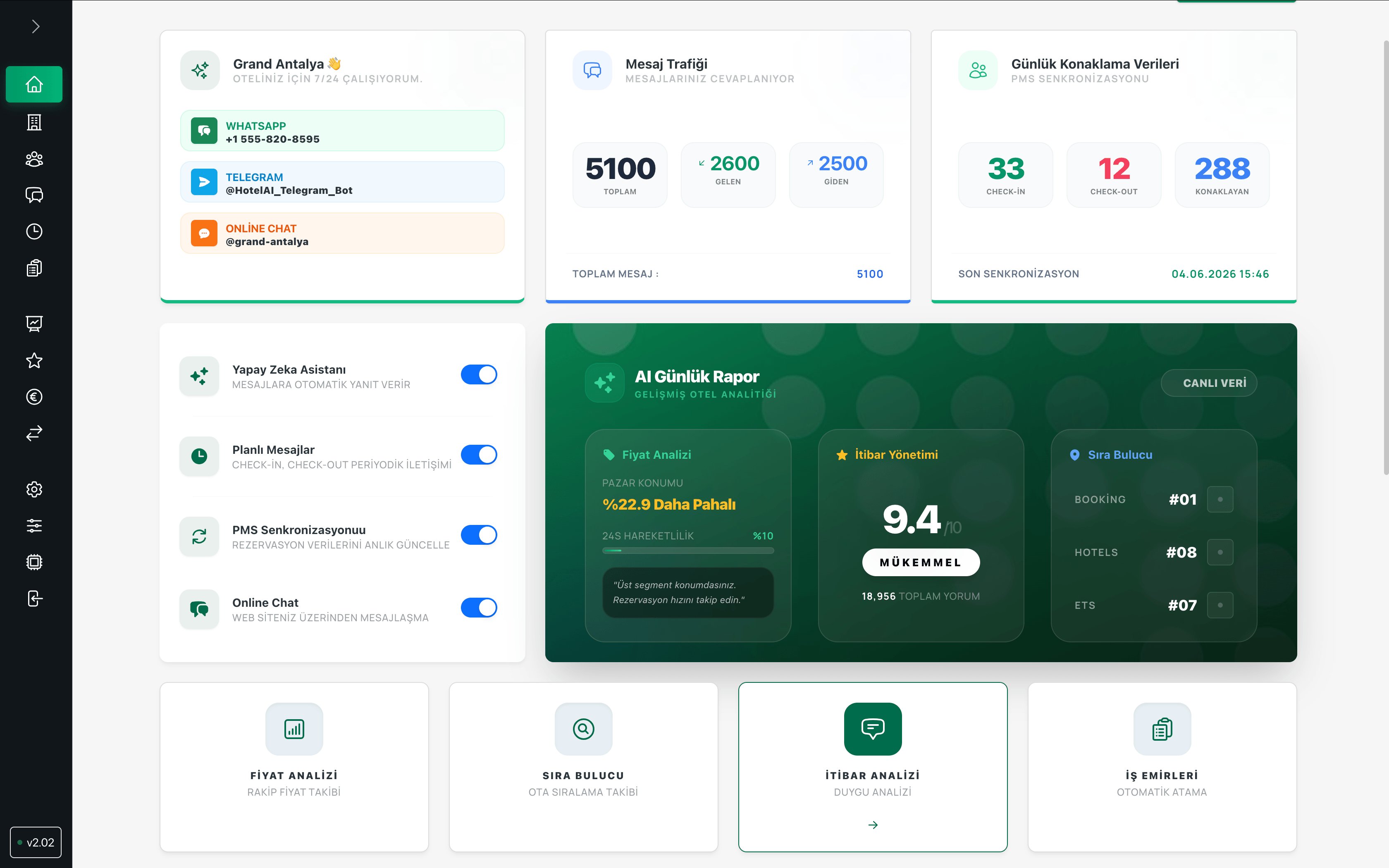Open the sliders preferences sidebar icon
This screenshot has height=868, width=1389.
[34, 525]
